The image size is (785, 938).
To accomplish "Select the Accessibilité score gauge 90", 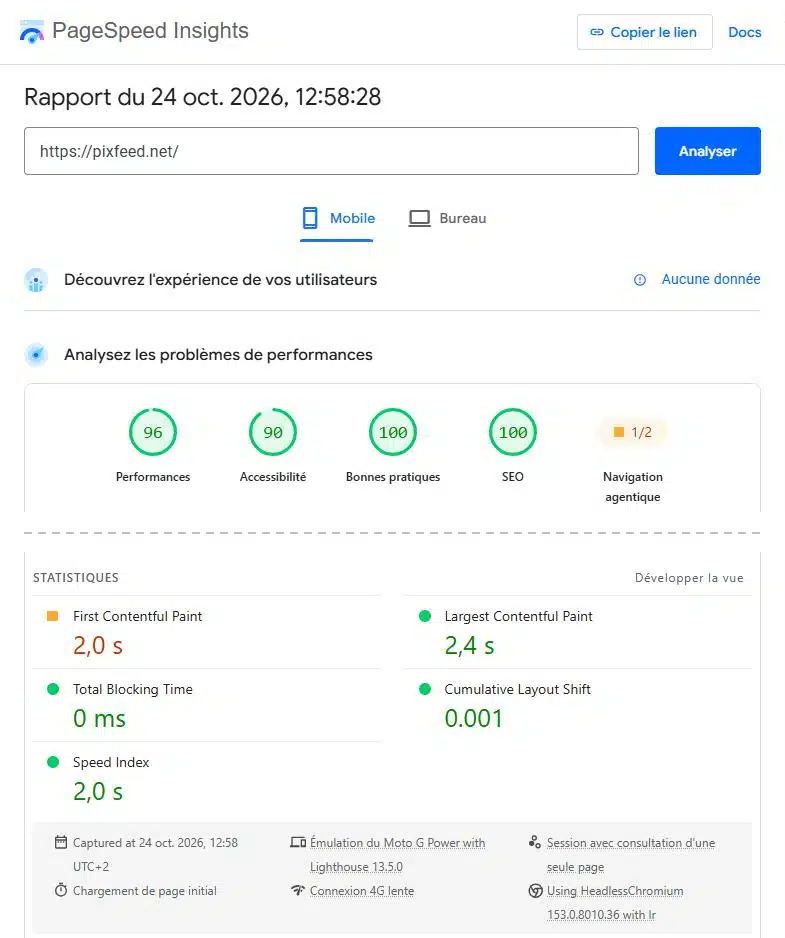I will click(273, 432).
